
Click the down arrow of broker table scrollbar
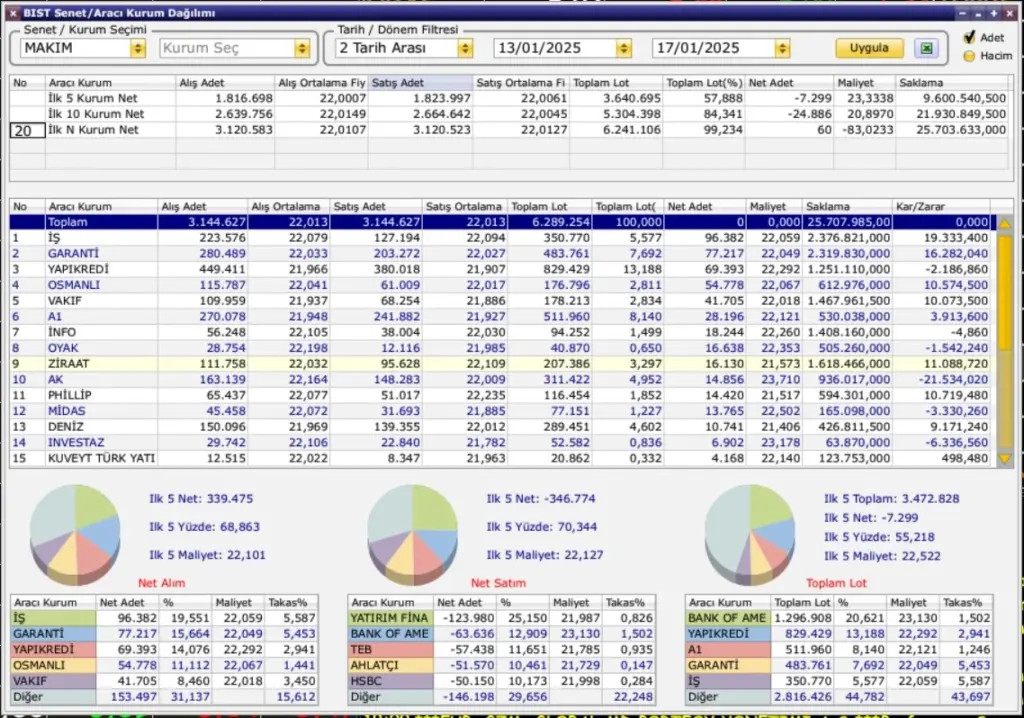(x=1004, y=459)
